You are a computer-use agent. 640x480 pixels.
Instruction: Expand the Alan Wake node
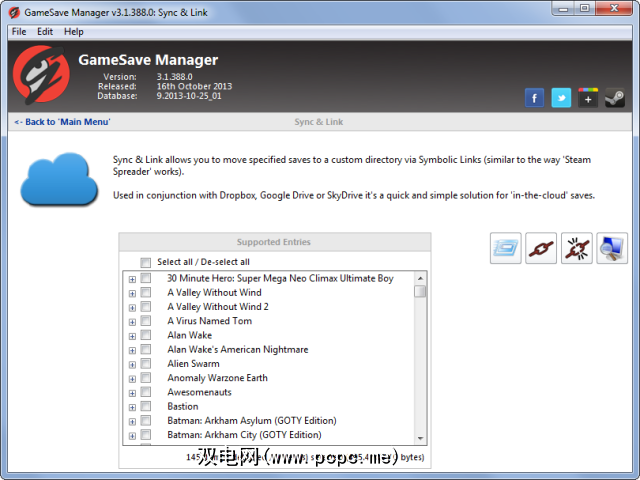tap(132, 336)
